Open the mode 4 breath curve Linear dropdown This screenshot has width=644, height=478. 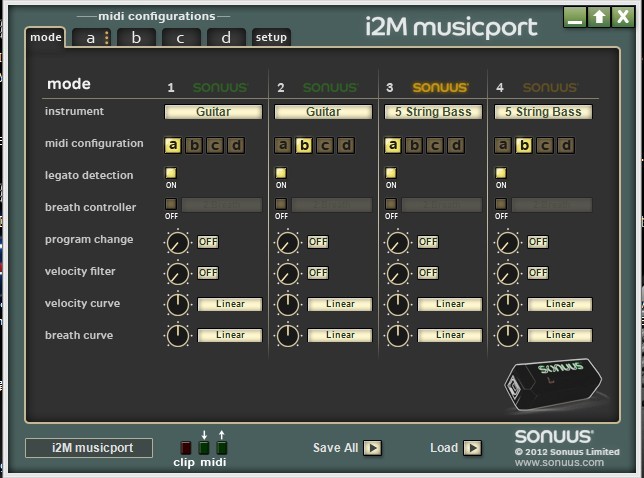click(x=560, y=335)
